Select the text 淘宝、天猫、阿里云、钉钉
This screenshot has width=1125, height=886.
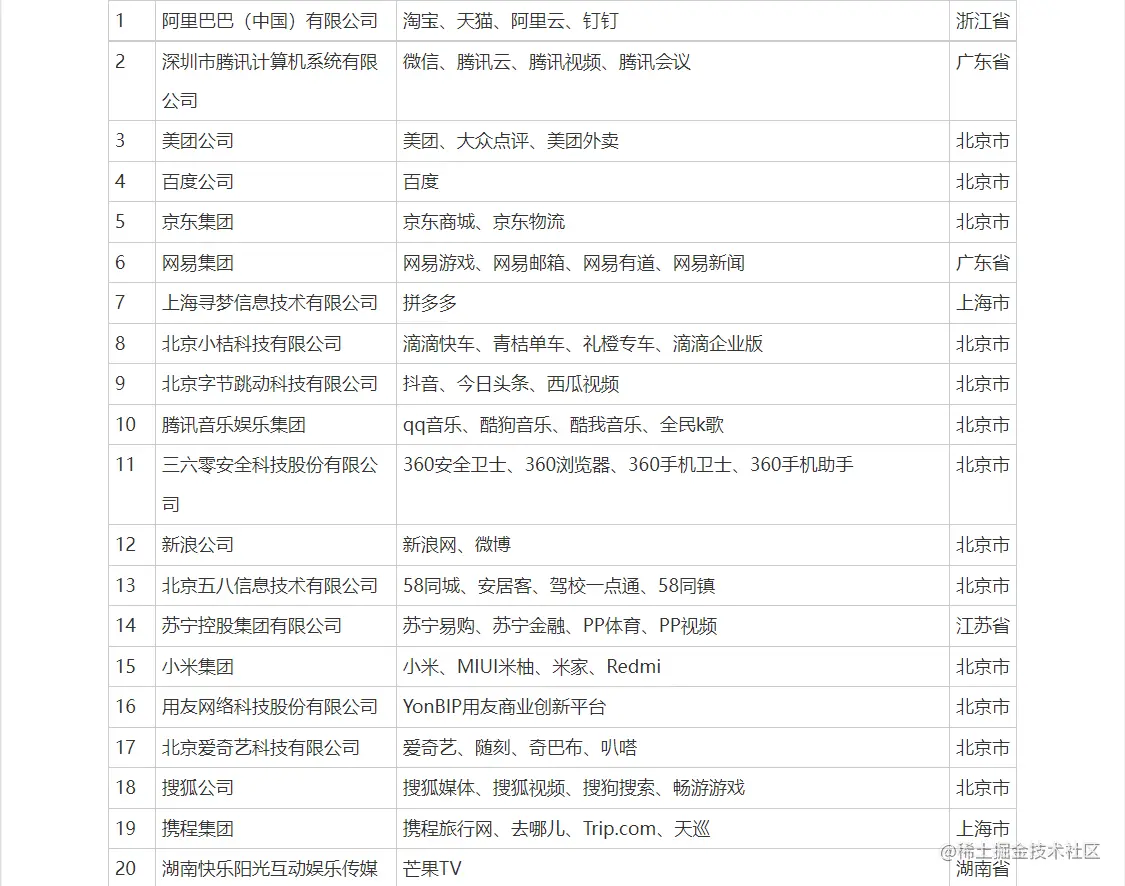[x=510, y=21]
